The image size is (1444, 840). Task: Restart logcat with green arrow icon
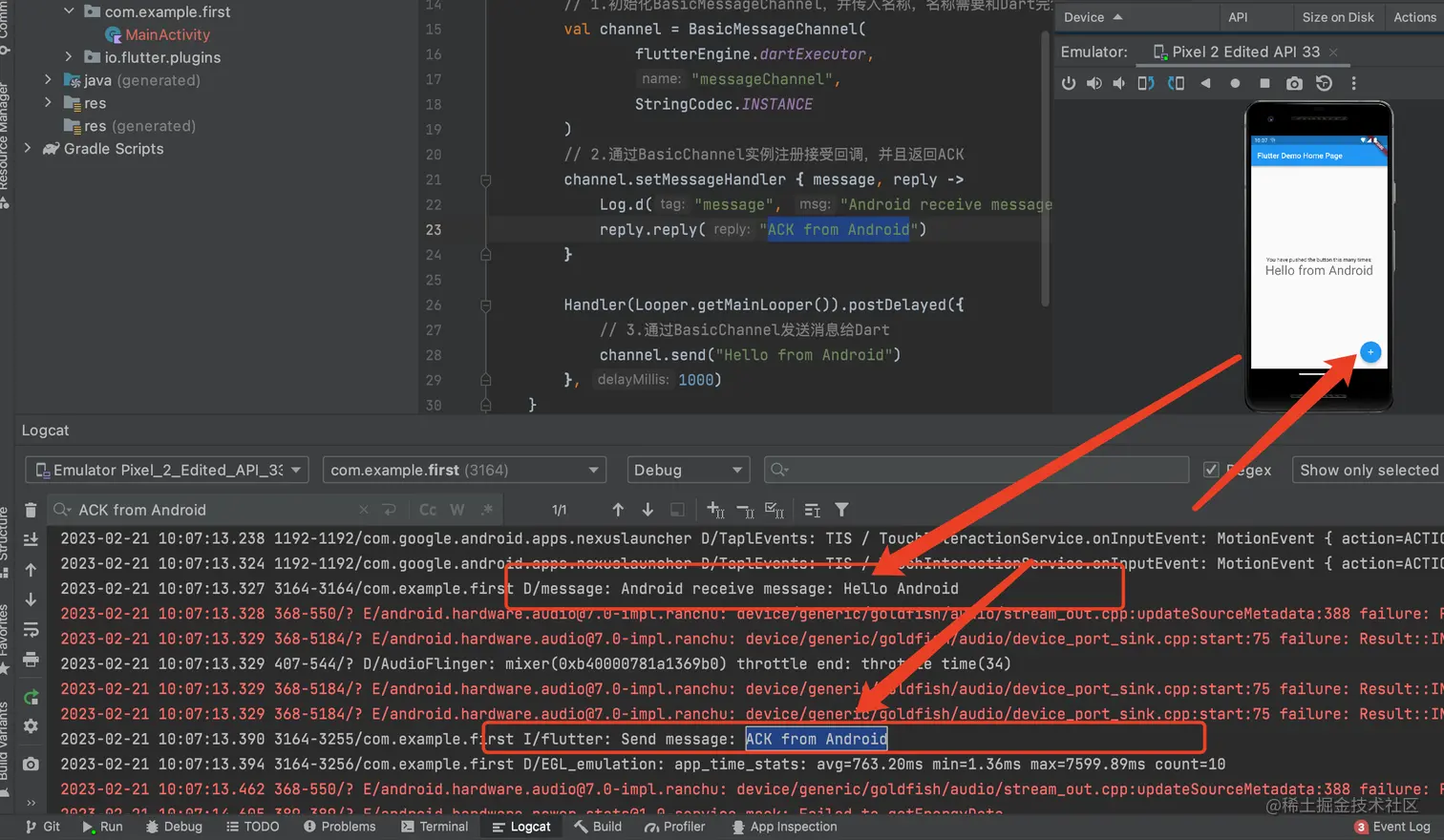tap(31, 697)
